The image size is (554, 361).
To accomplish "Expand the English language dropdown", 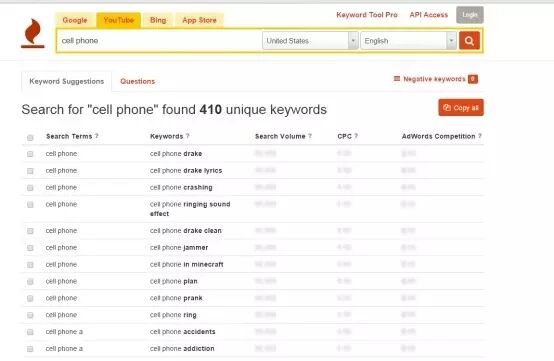I will [x=408, y=41].
